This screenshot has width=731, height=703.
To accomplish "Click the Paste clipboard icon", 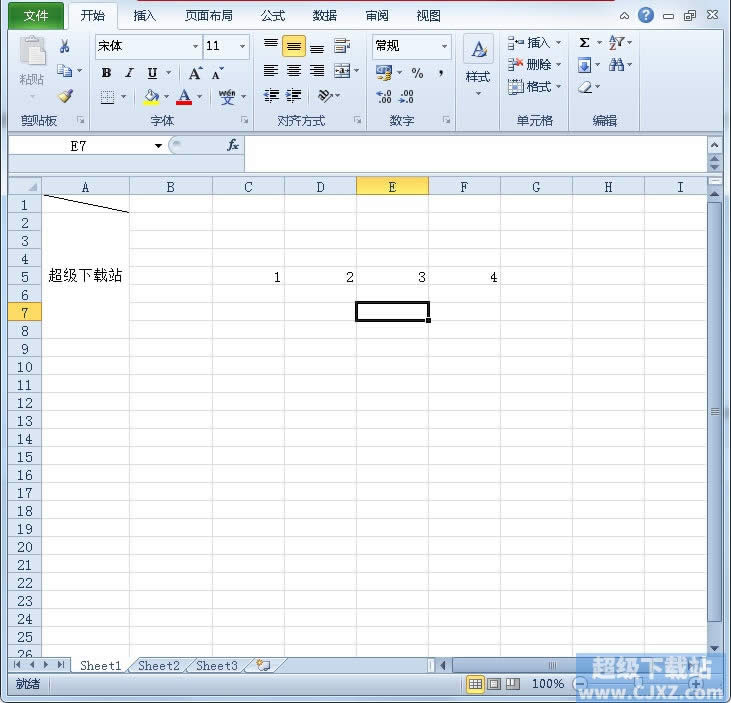I will pyautogui.click(x=32, y=50).
